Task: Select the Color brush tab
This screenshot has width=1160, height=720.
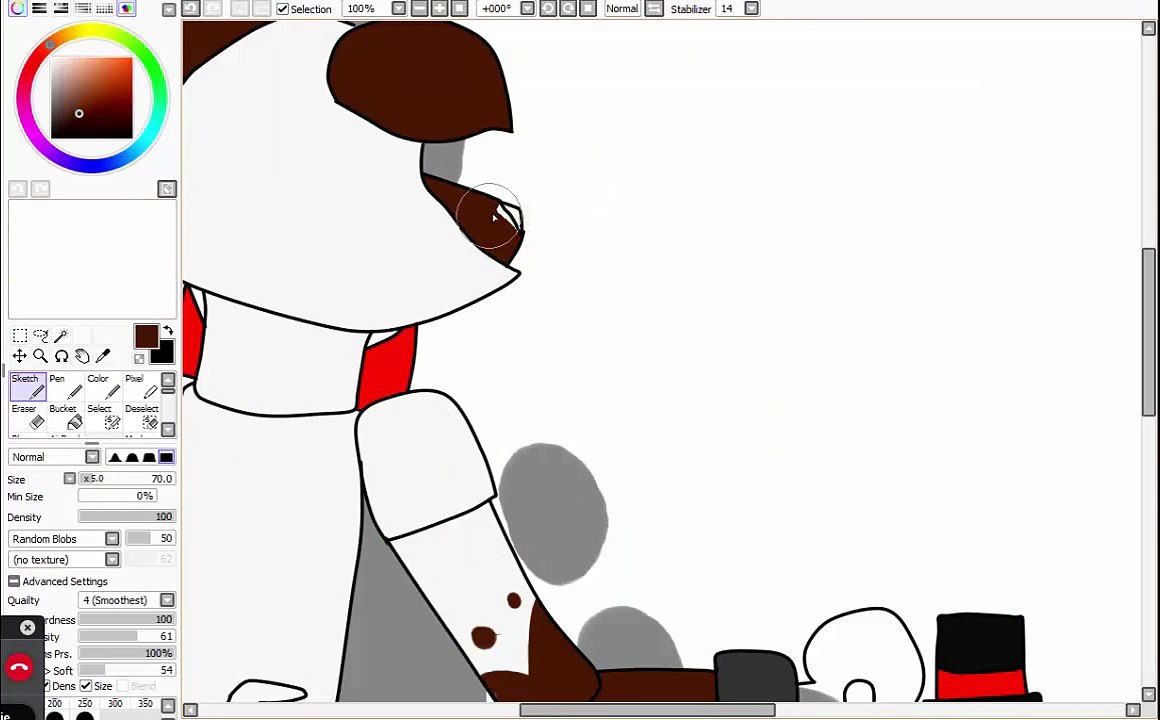Action: tap(103, 386)
